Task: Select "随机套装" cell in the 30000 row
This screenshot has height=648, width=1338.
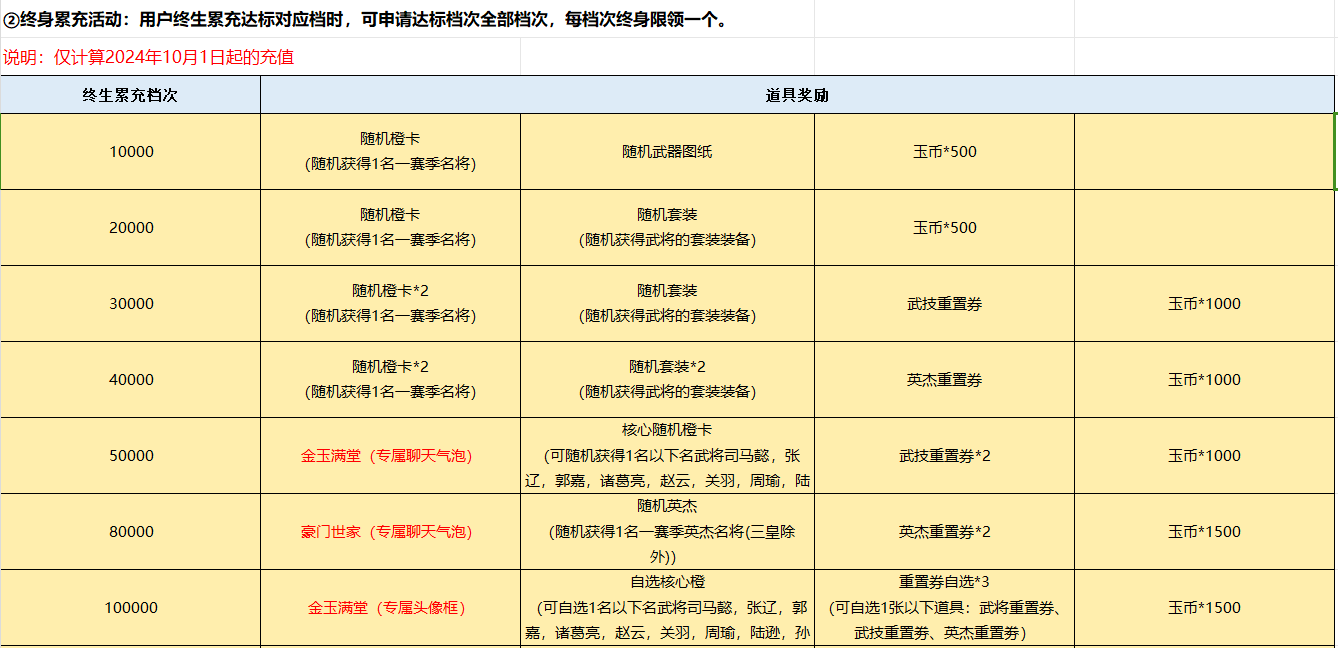Action: 667,304
